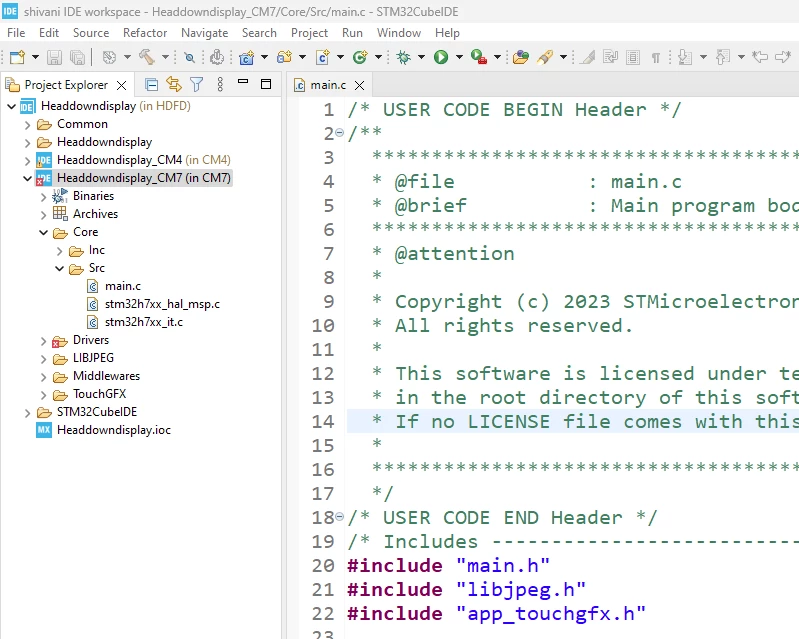Screen dimensions: 799x639
Task: Toggle Link with Editor in Project Explorer
Action: tap(174, 84)
